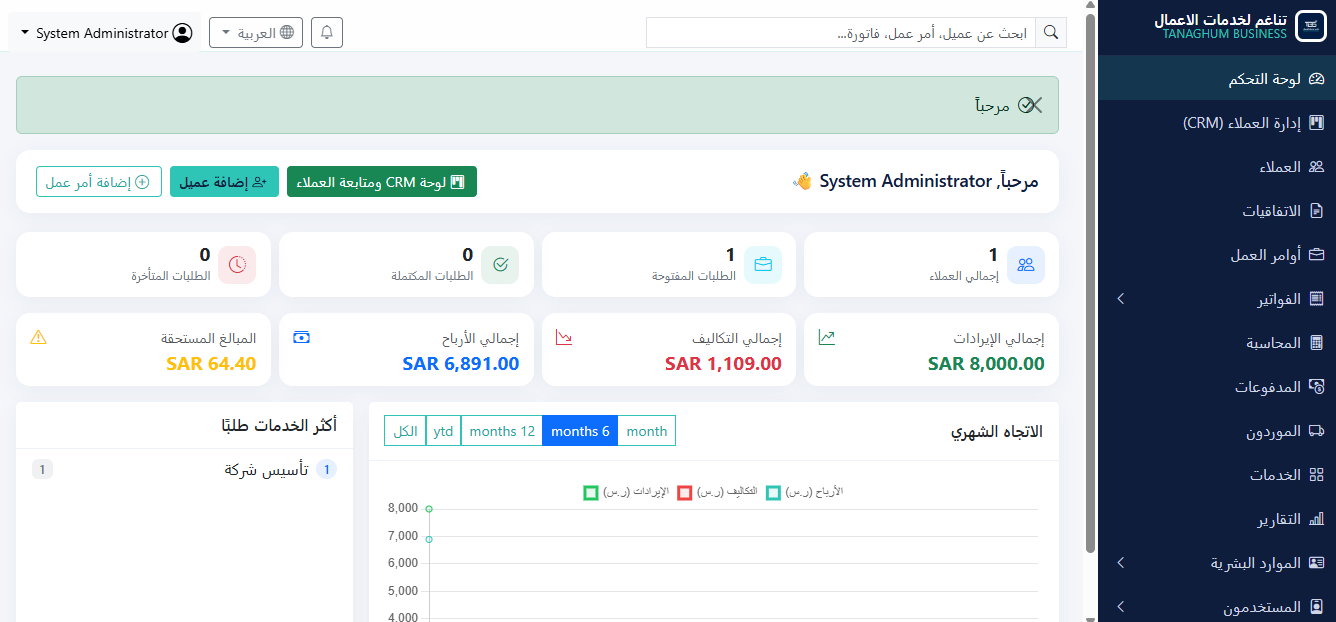Expand the الموارد البشرية submenu chevron
The height and width of the screenshot is (622, 1336).
[1120, 563]
